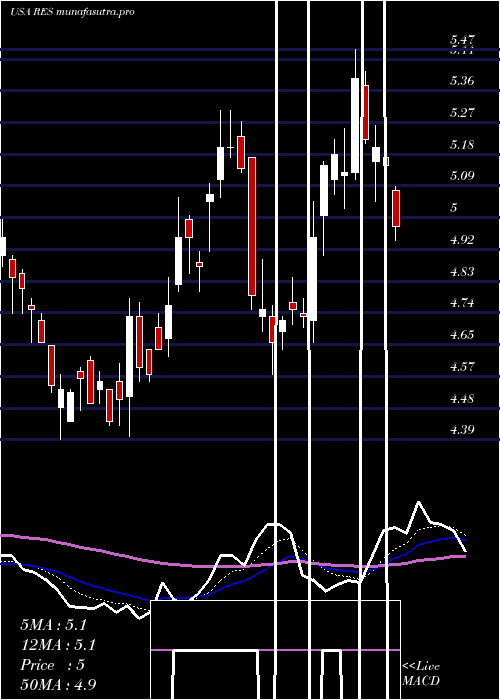Click the 4.57 price axis label
Viewport: 500px width, 700px height.
click(x=462, y=367)
